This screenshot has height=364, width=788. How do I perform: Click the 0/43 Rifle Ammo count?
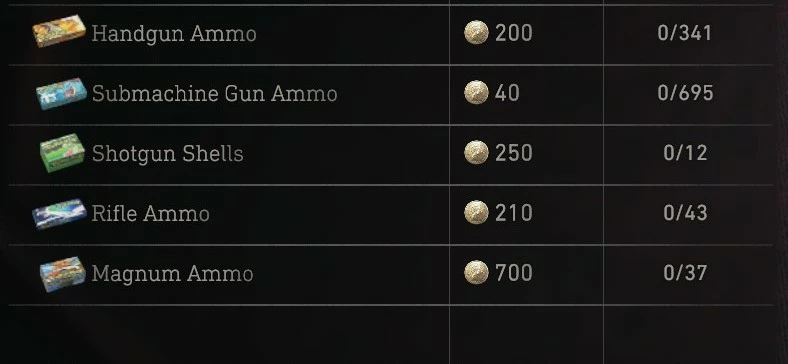coord(685,213)
